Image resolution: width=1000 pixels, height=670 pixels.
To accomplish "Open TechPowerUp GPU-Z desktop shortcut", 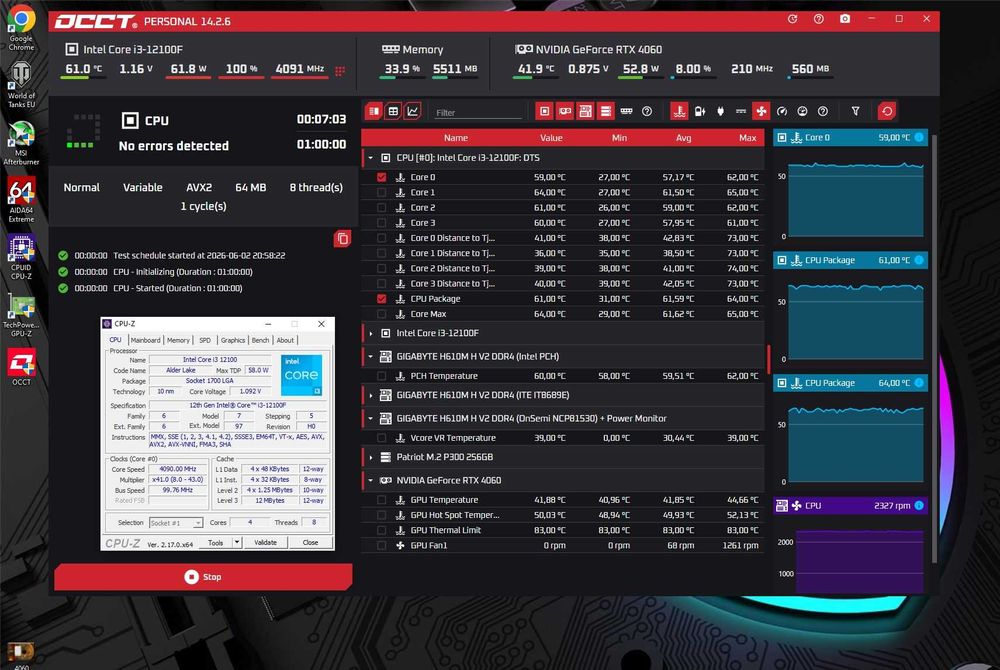I will (21, 314).
